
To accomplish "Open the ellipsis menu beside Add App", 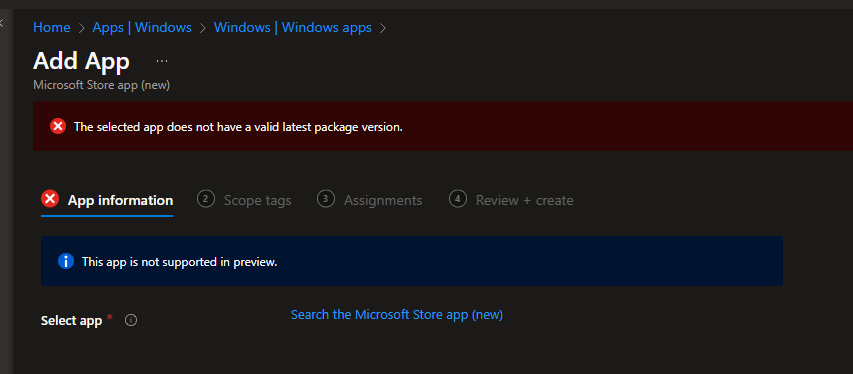I will tap(162, 61).
